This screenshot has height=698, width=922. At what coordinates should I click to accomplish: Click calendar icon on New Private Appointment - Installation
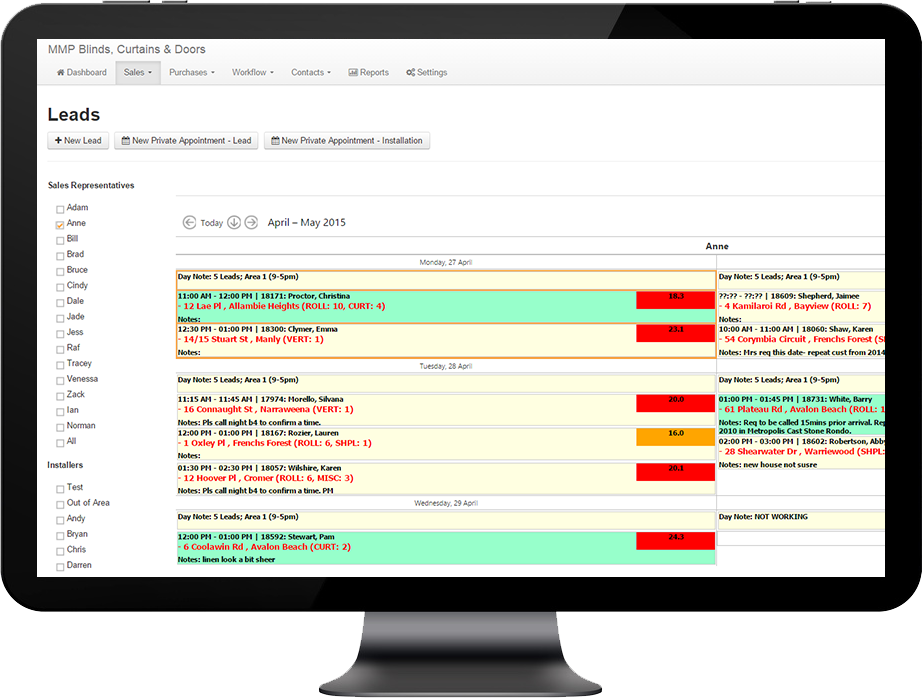pos(273,141)
